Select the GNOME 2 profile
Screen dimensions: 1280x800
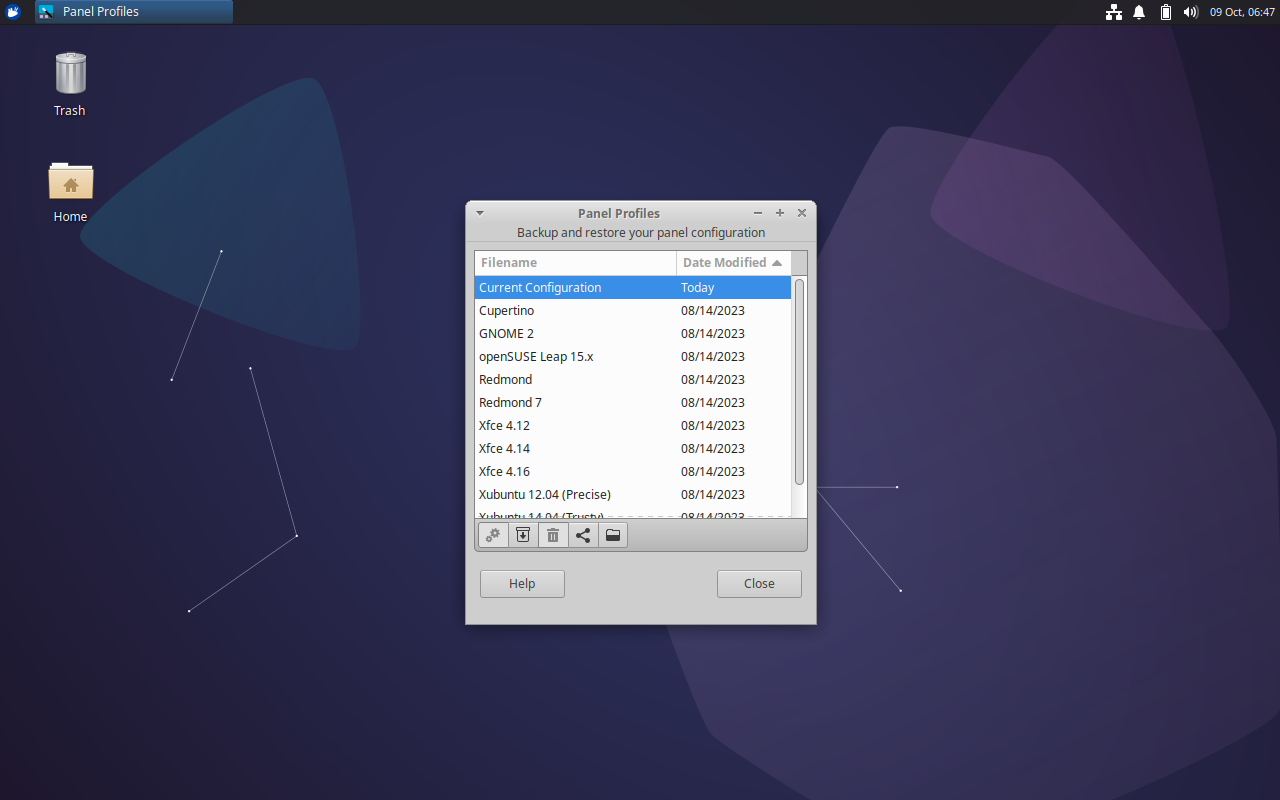point(632,333)
